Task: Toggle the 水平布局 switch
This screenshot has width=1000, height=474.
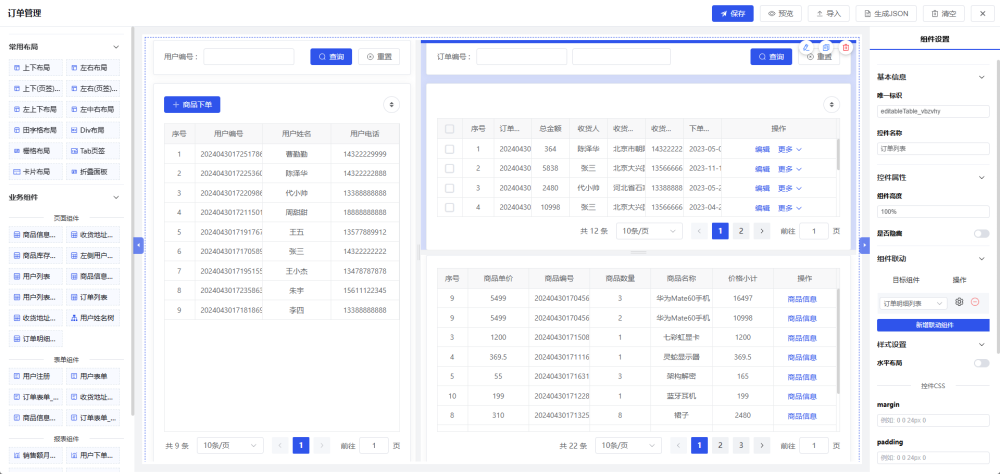Action: click(x=981, y=363)
